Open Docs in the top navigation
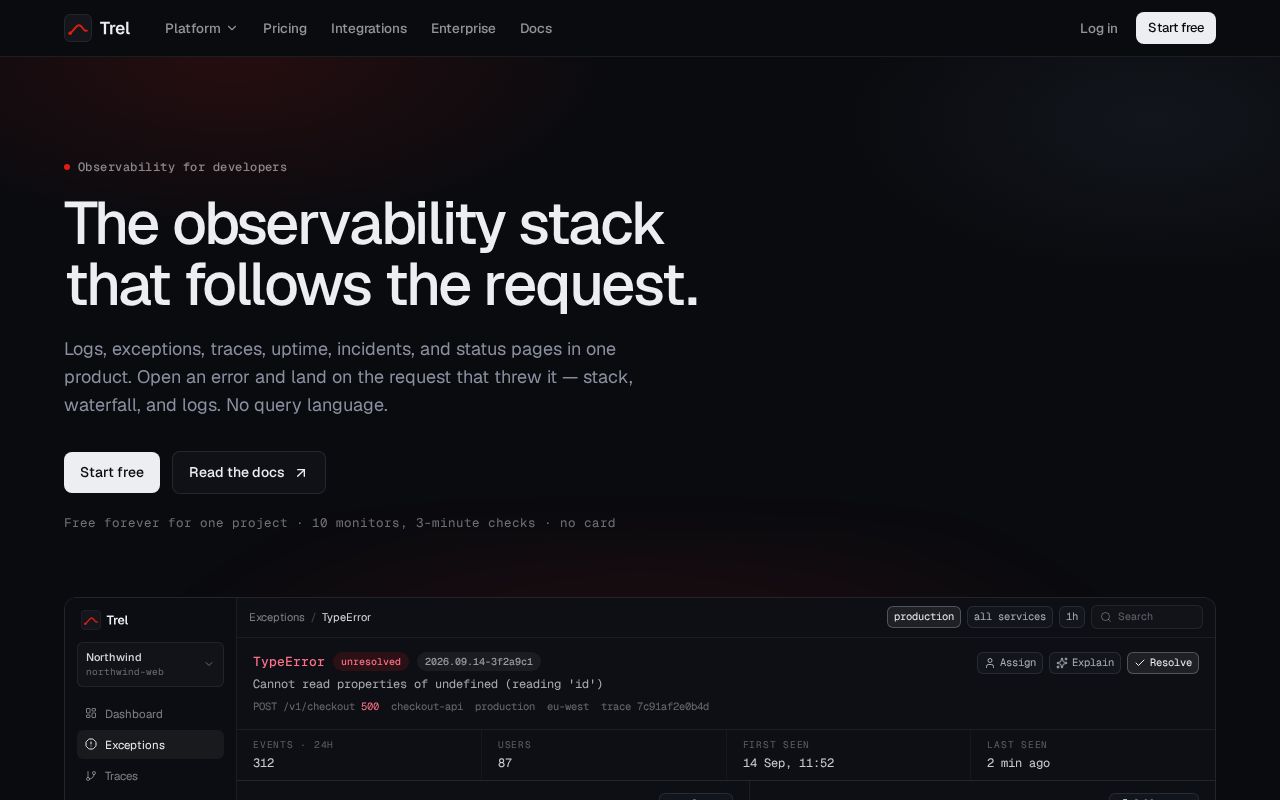The height and width of the screenshot is (800, 1280). coord(536,28)
